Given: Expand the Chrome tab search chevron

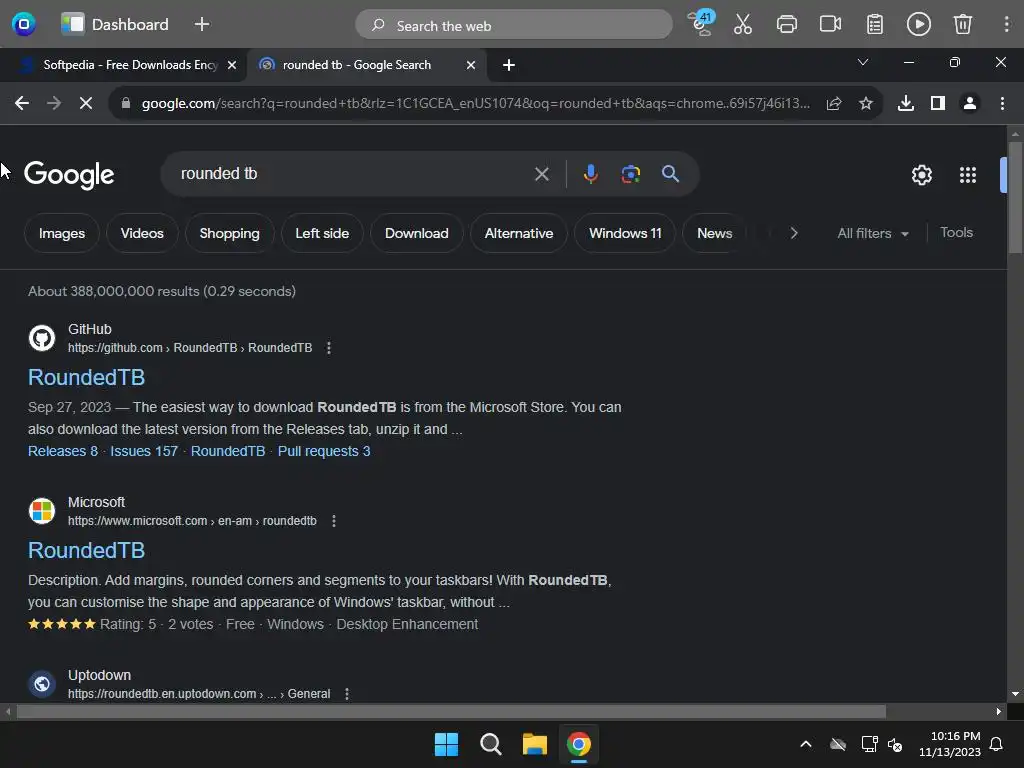Looking at the screenshot, I should point(863,62).
